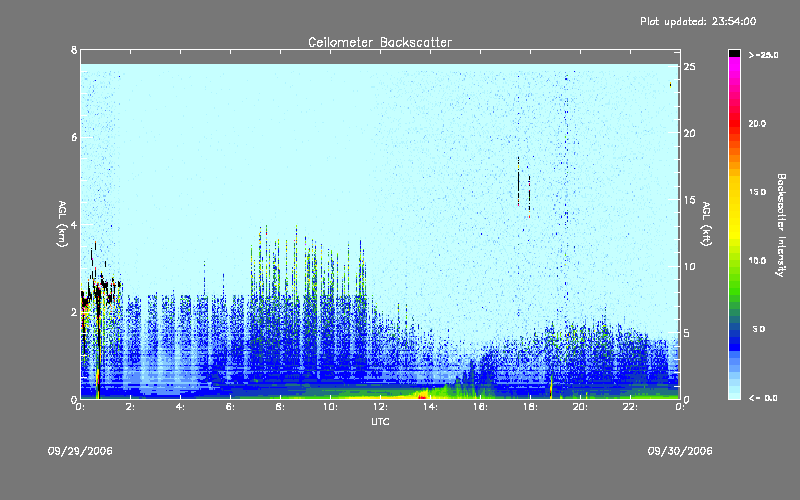
Task: Click the 15 tick on the kft axis
Action: click(x=689, y=200)
